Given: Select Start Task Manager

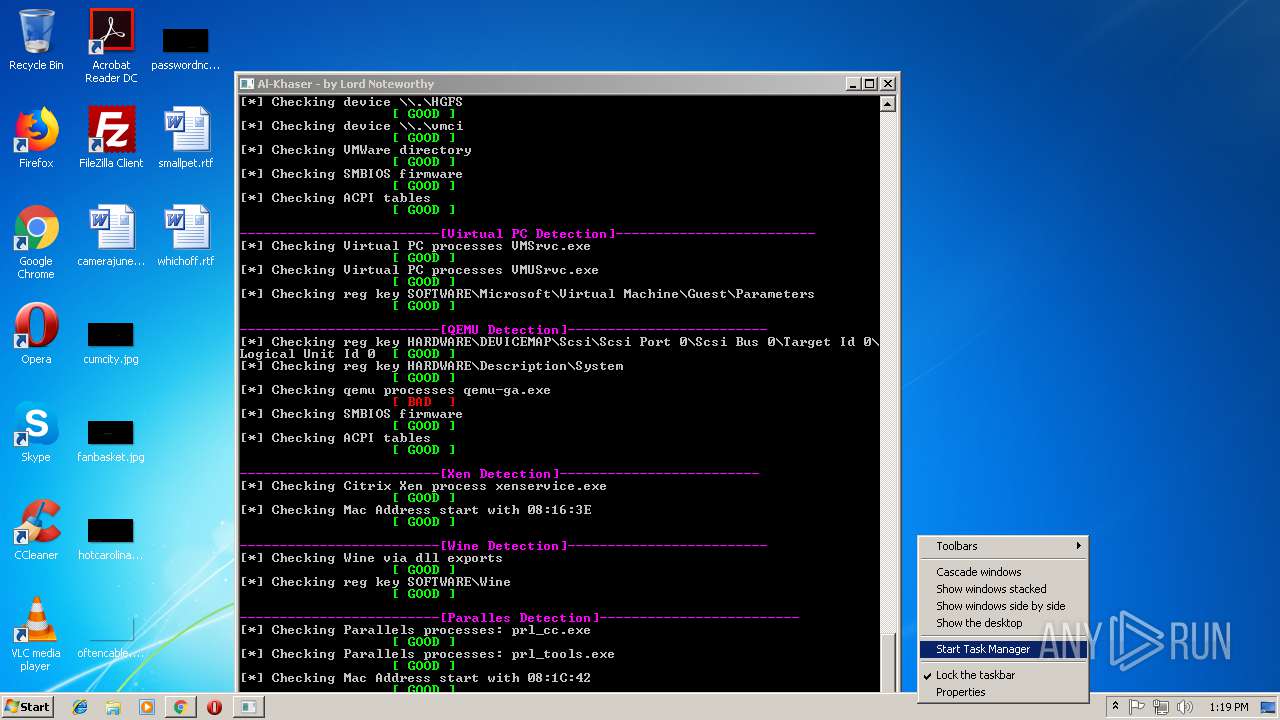Looking at the screenshot, I should (x=1003, y=649).
